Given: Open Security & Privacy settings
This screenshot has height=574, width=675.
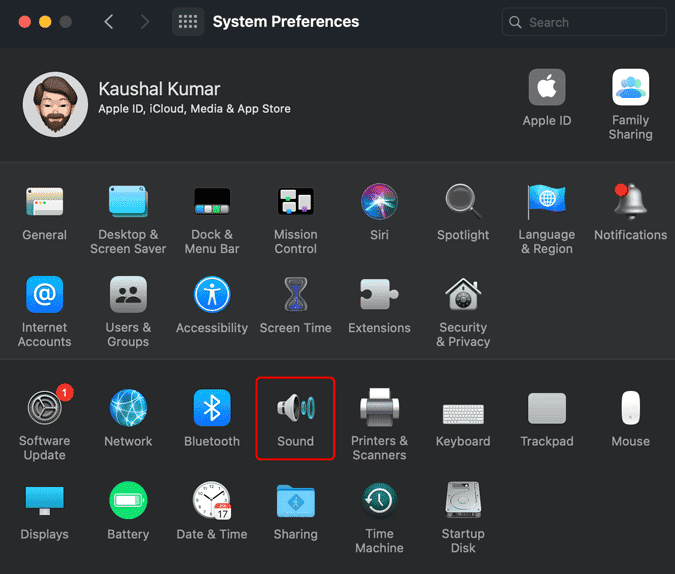Looking at the screenshot, I should pyautogui.click(x=463, y=312).
